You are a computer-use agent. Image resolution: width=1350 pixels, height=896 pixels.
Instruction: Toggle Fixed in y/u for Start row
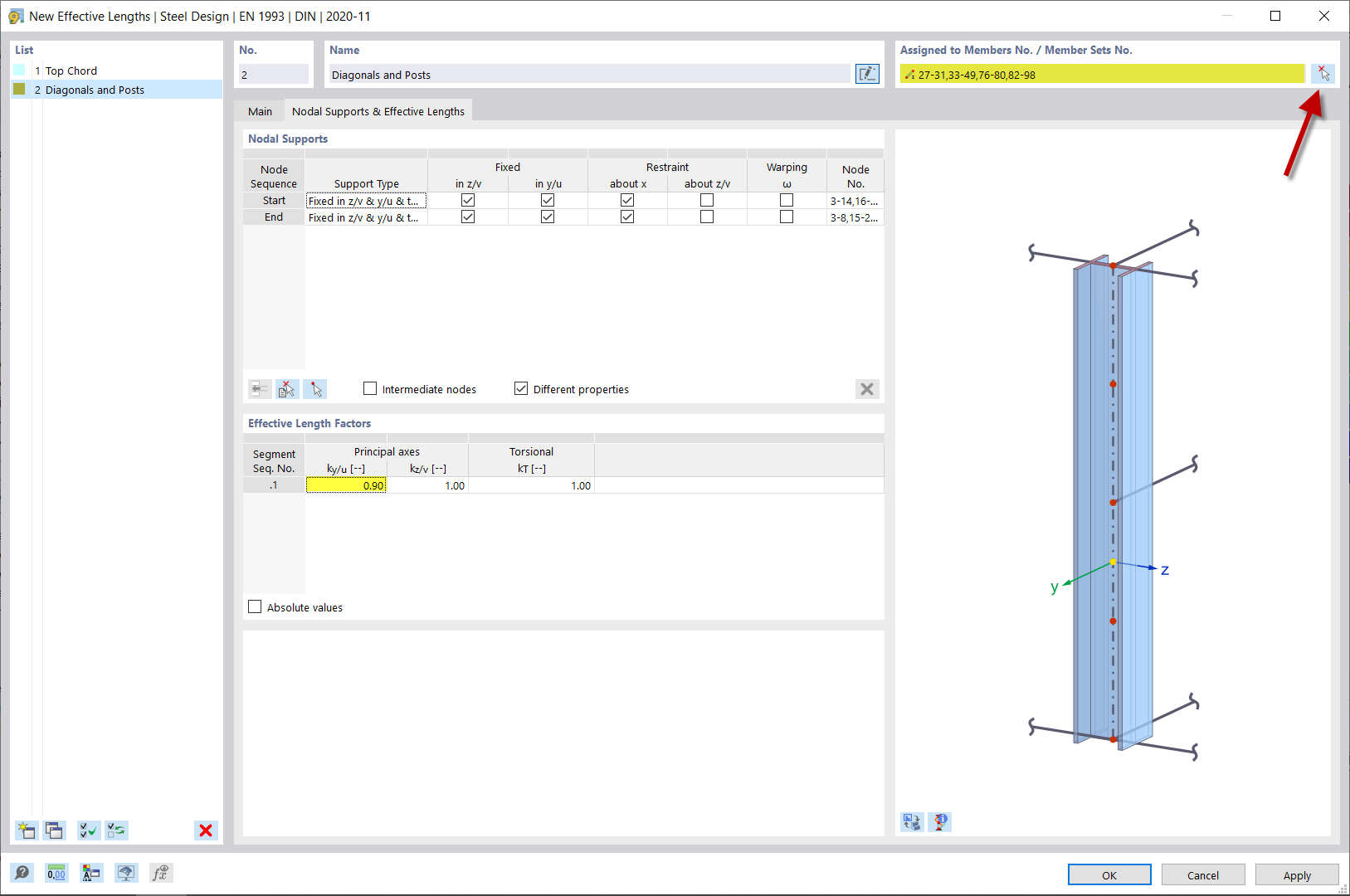(x=548, y=200)
